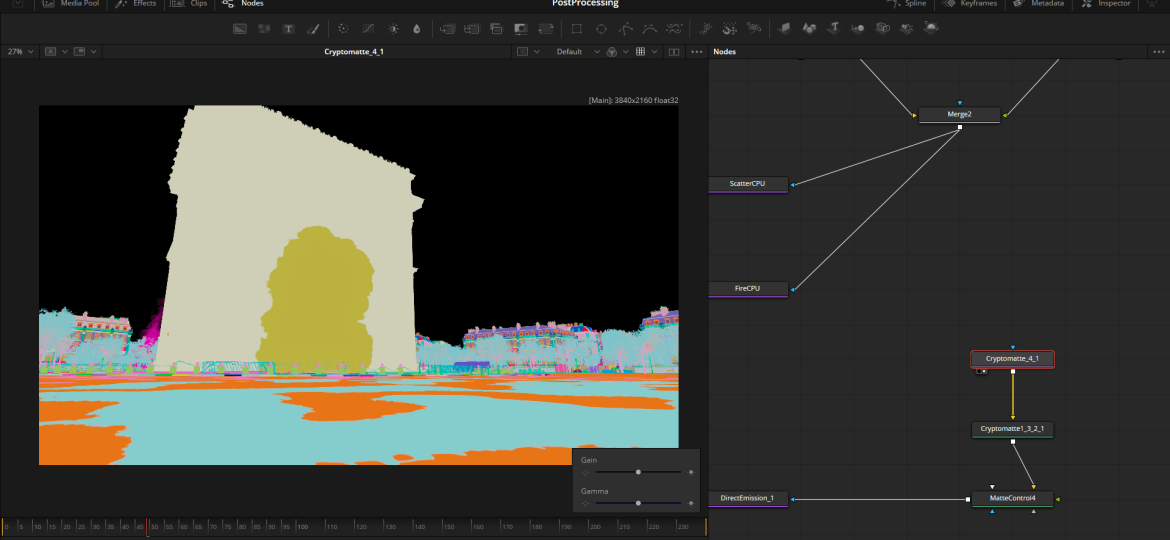The height and width of the screenshot is (540, 1170).
Task: Toggle dual viewer split layout
Action: pyautogui.click(x=674, y=51)
